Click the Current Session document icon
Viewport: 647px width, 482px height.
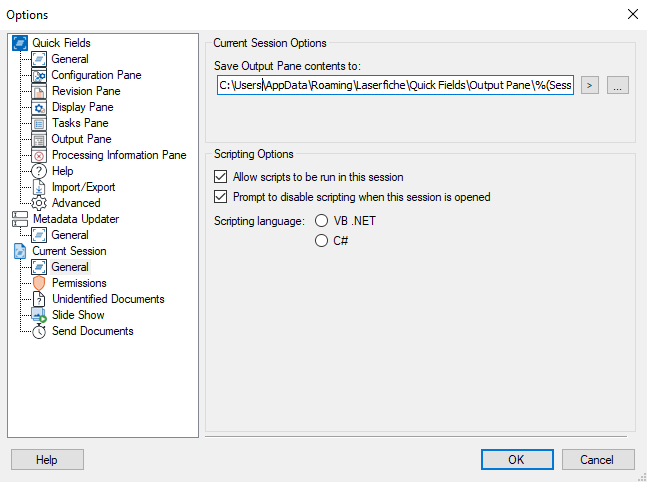click(x=20, y=251)
